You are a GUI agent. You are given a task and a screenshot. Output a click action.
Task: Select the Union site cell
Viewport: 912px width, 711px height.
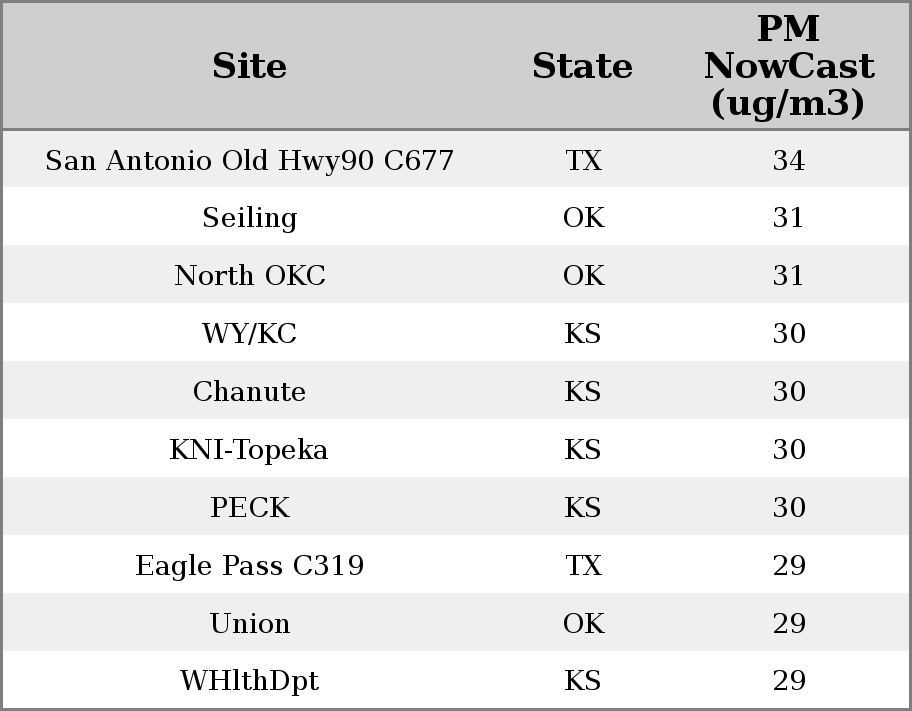click(x=250, y=624)
